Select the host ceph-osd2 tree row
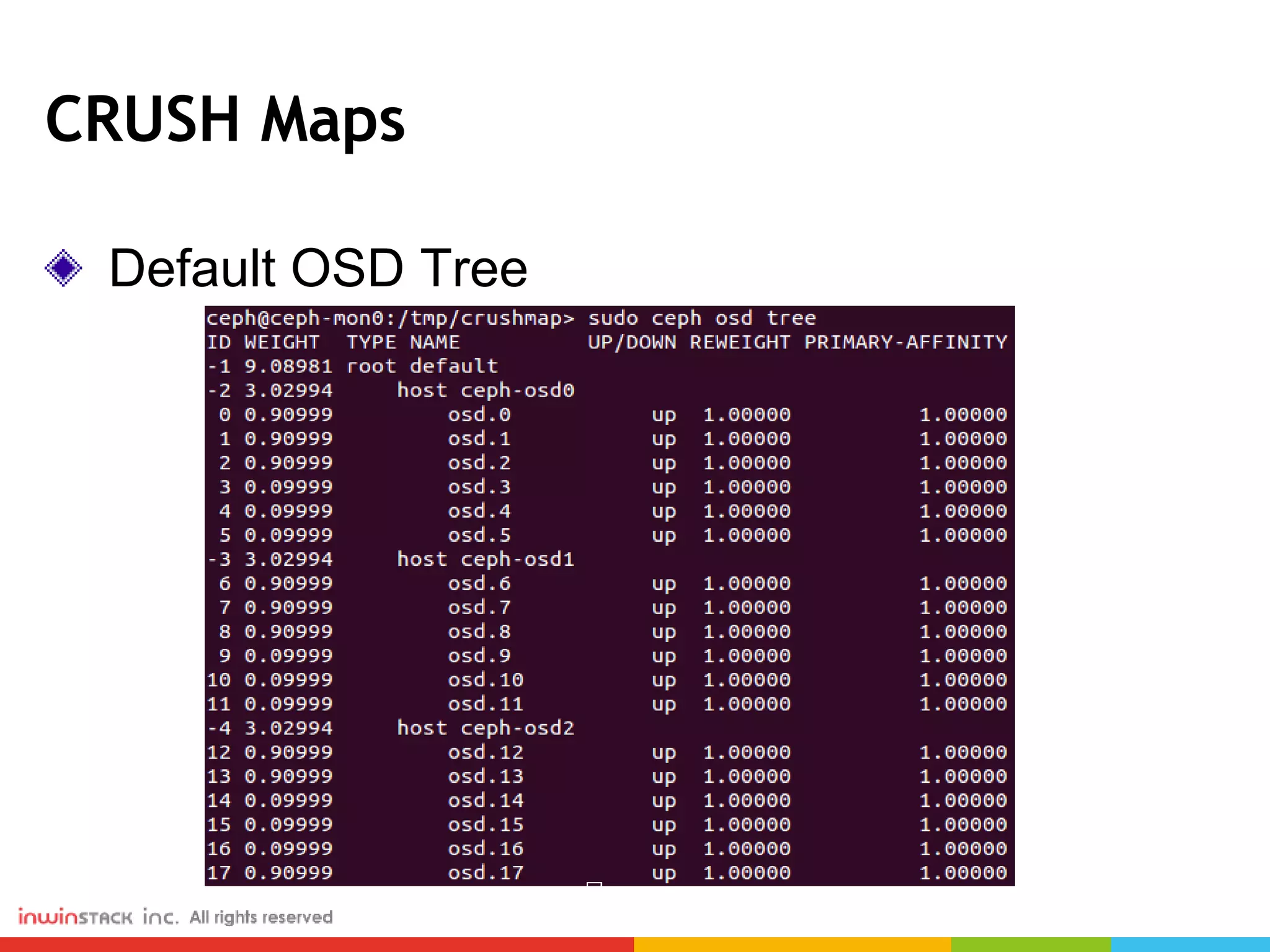Image resolution: width=1270 pixels, height=952 pixels. click(x=486, y=728)
